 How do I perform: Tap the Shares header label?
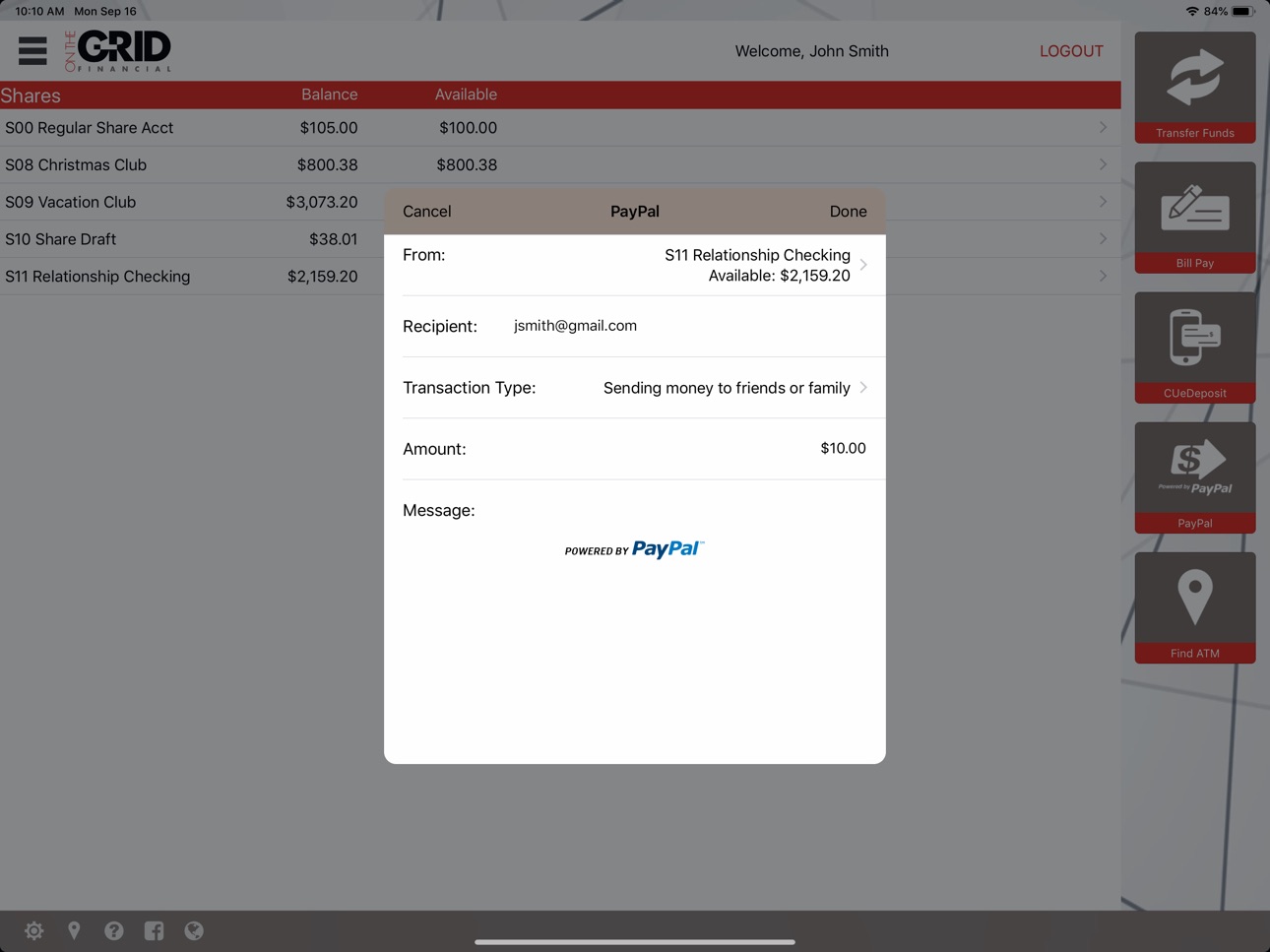click(x=31, y=95)
